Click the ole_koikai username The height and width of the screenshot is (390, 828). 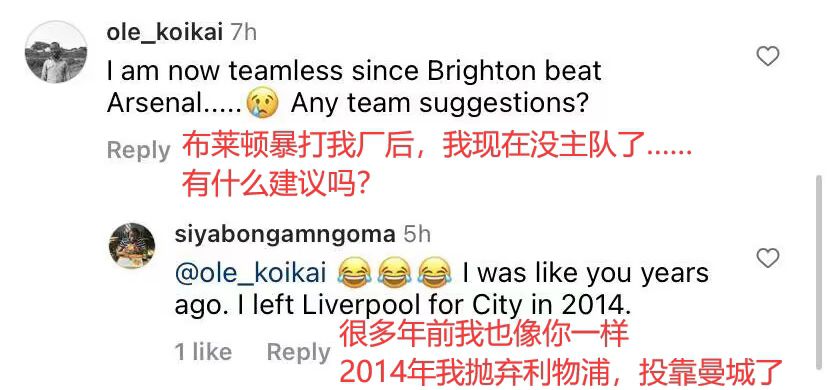coord(164,33)
